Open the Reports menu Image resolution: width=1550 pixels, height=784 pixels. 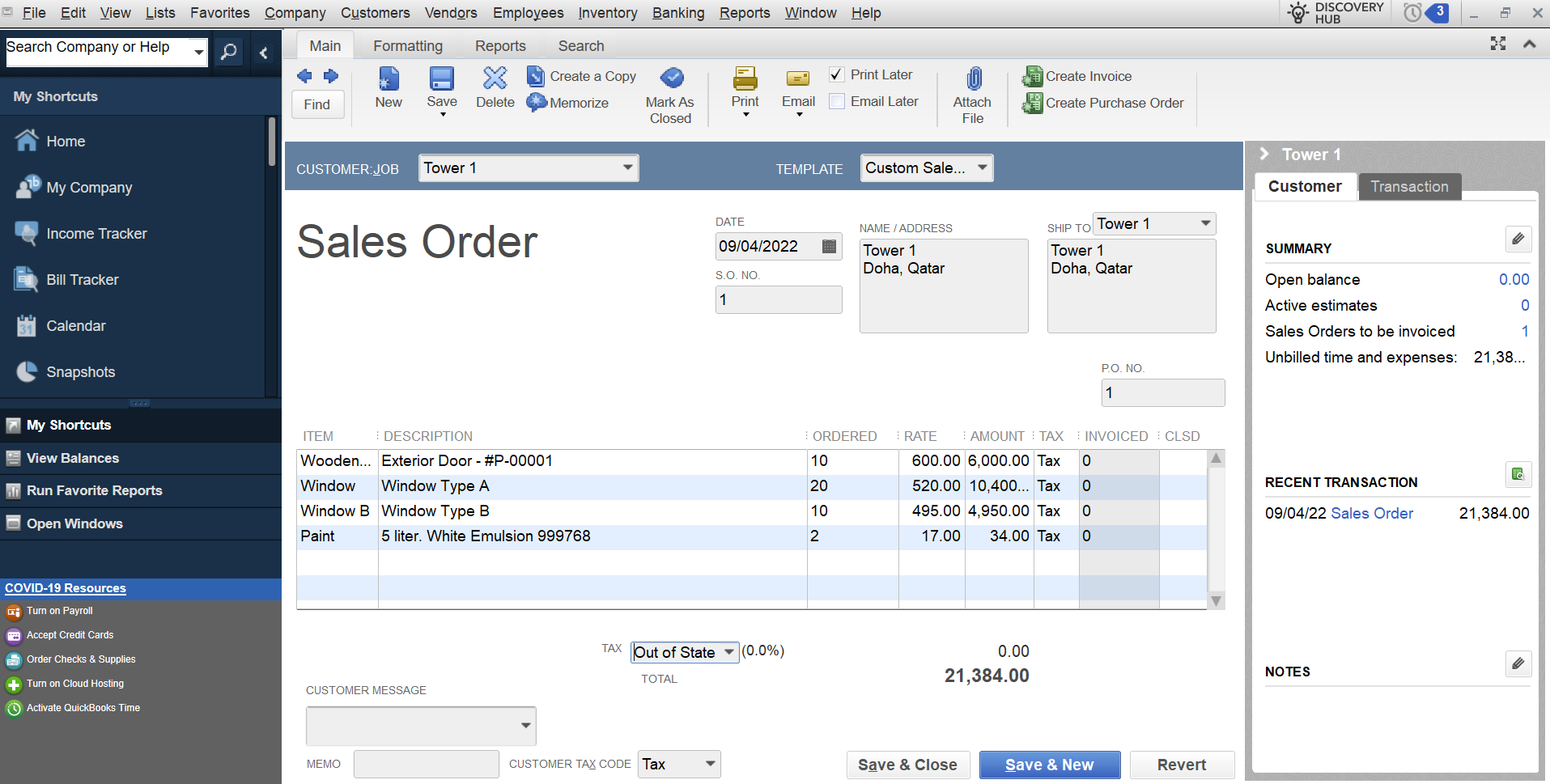click(x=745, y=13)
